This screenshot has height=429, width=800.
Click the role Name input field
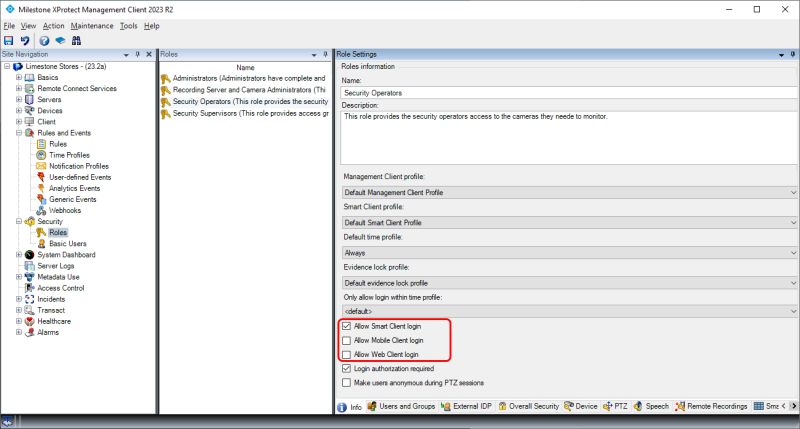coord(569,93)
